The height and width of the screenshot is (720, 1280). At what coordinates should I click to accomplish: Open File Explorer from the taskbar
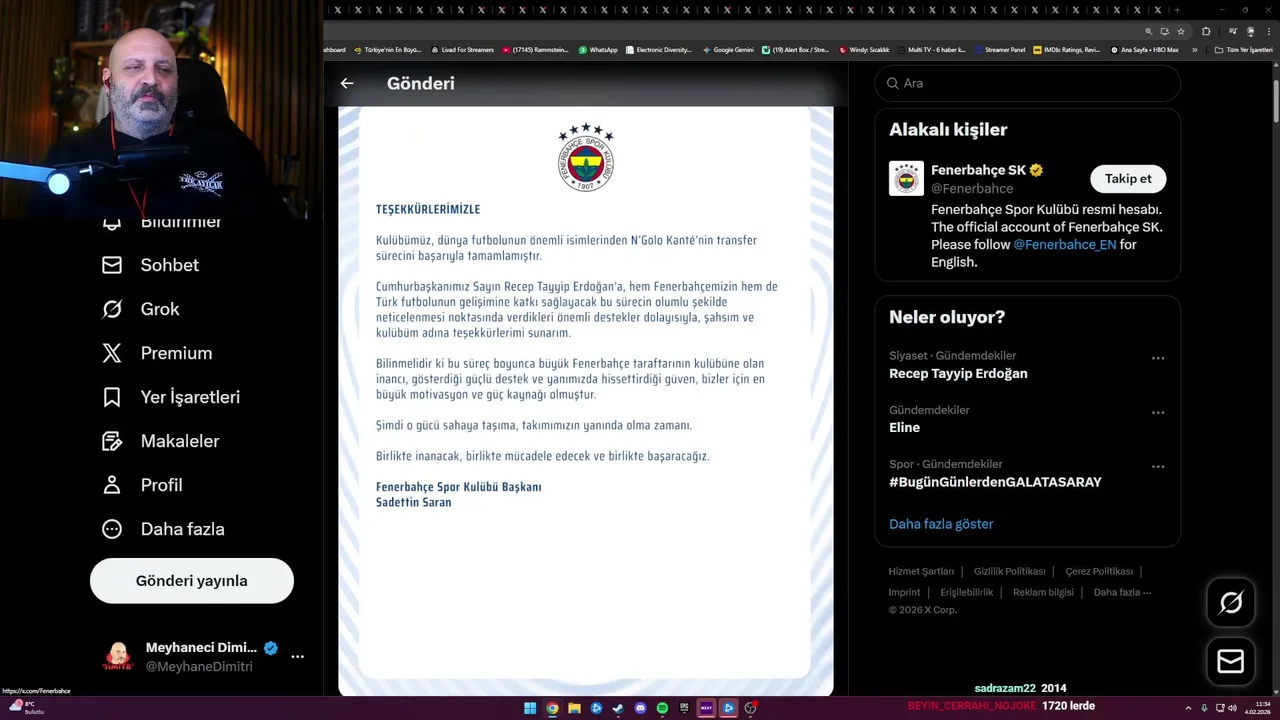pos(574,708)
